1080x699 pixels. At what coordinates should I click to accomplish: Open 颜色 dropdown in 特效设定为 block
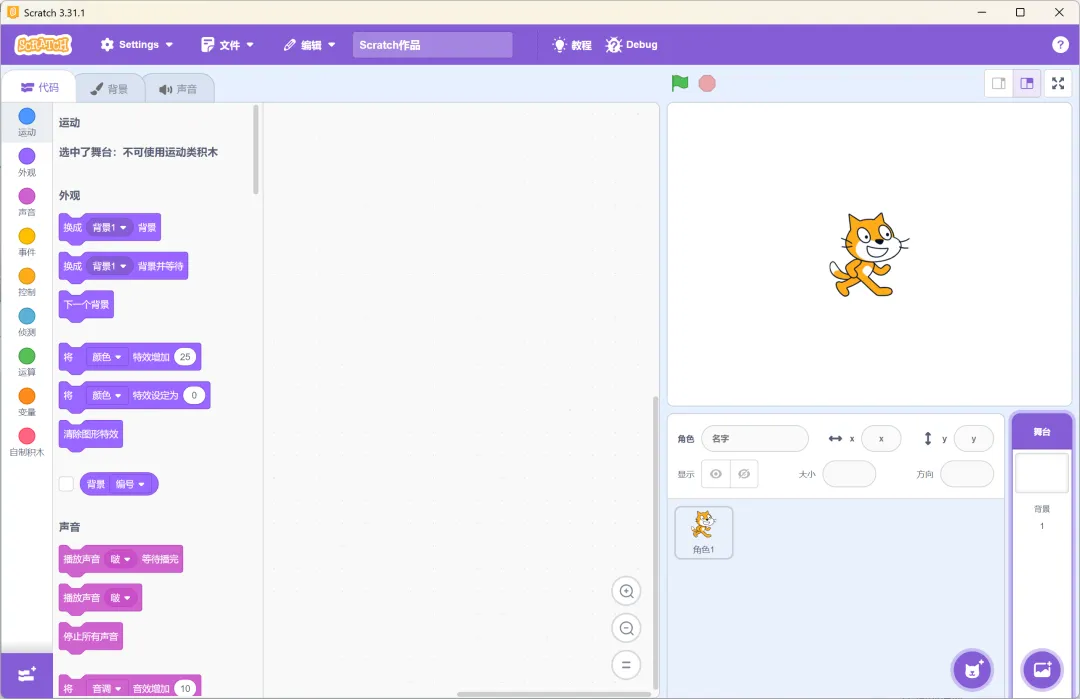(x=107, y=395)
